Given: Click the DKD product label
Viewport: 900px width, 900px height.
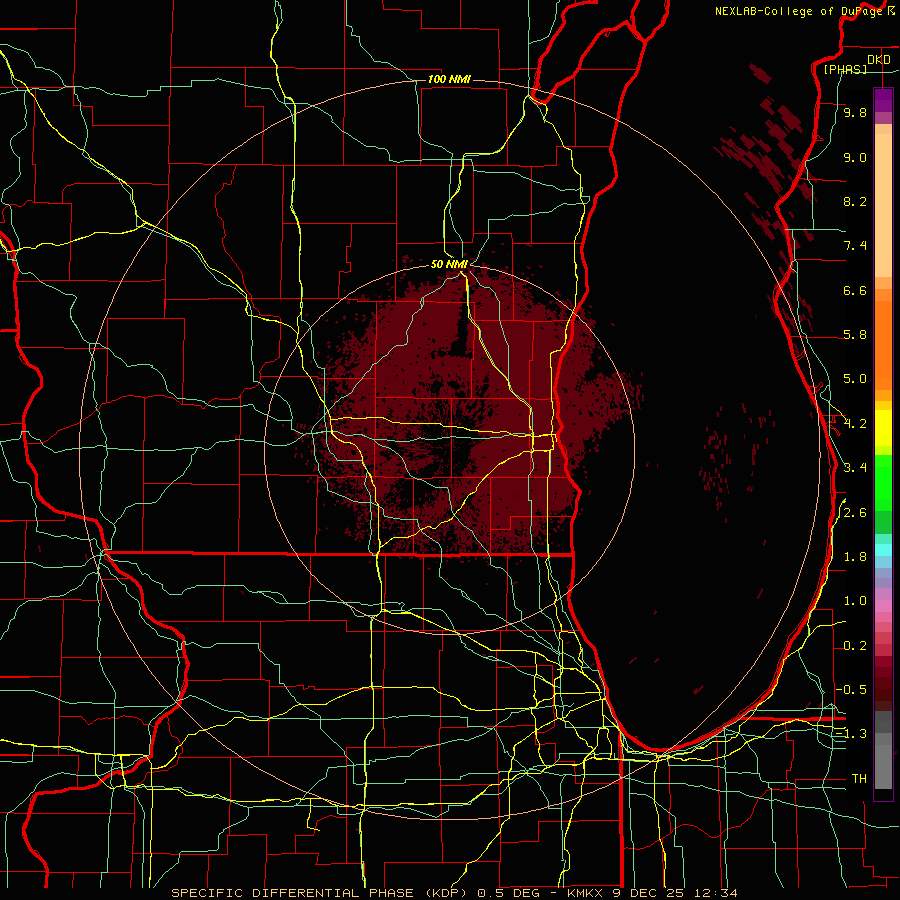Looking at the screenshot, I should (x=878, y=60).
